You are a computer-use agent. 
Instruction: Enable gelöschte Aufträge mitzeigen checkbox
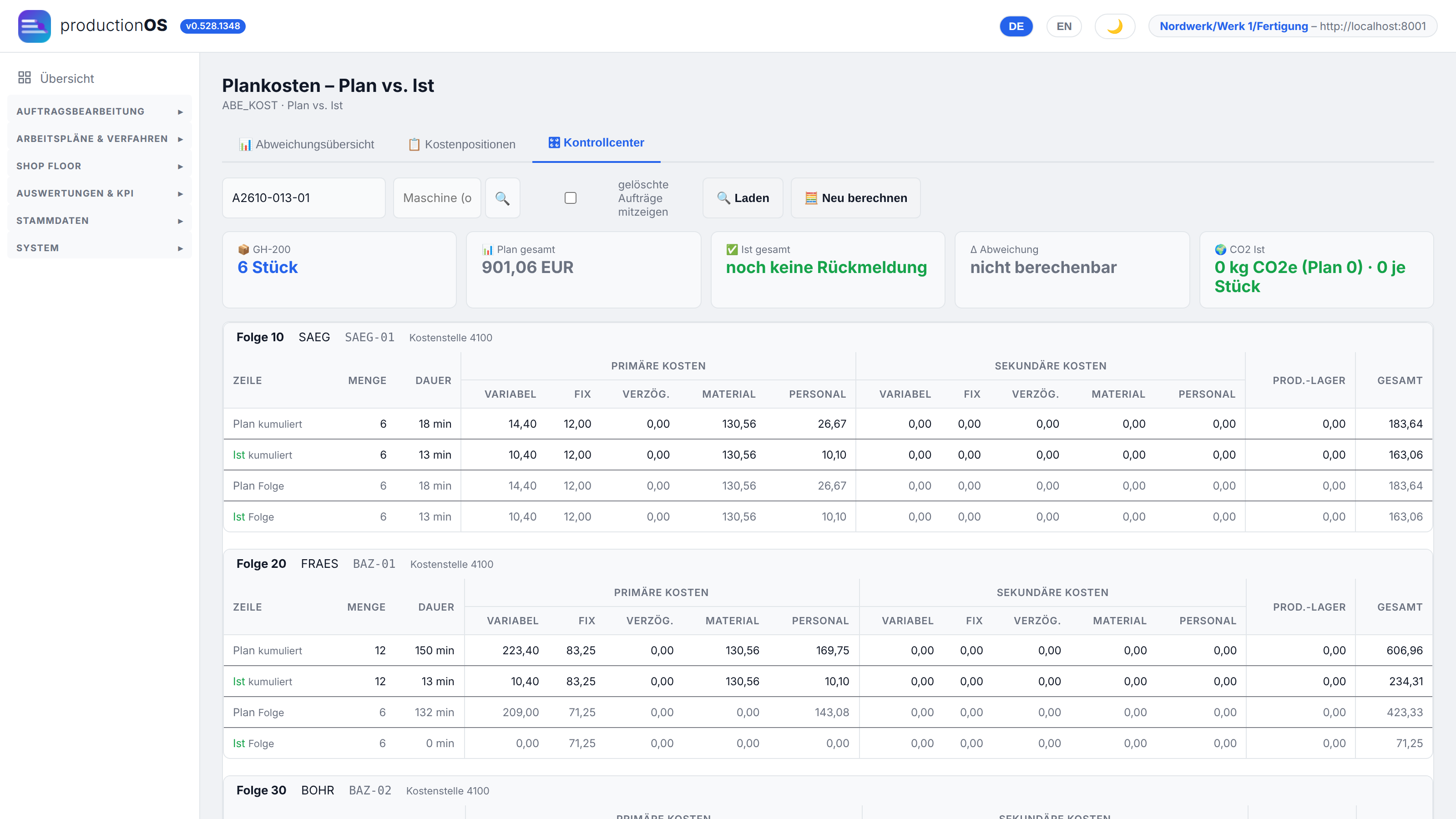coord(570,198)
